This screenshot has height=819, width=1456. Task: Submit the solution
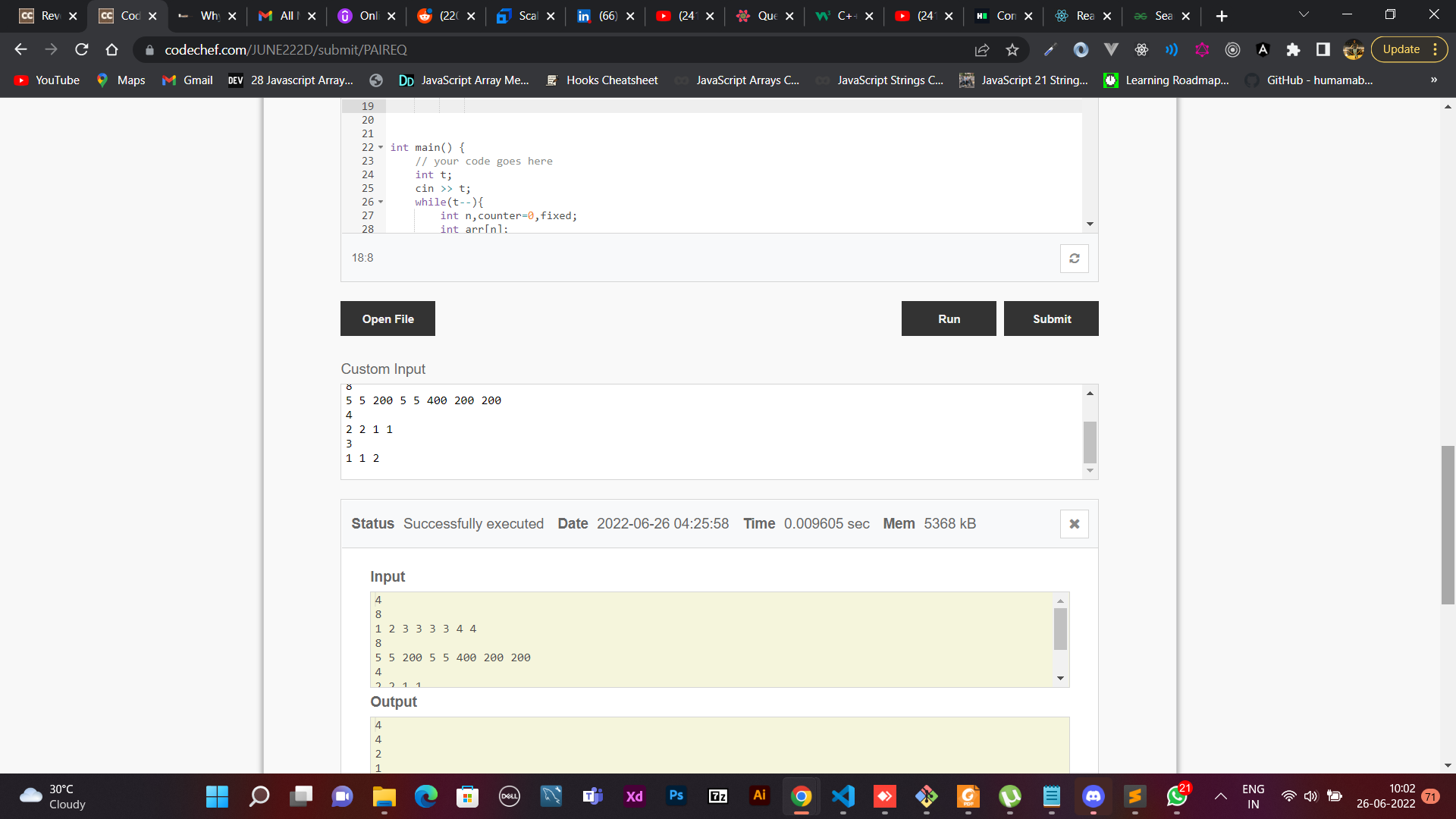pos(1051,319)
